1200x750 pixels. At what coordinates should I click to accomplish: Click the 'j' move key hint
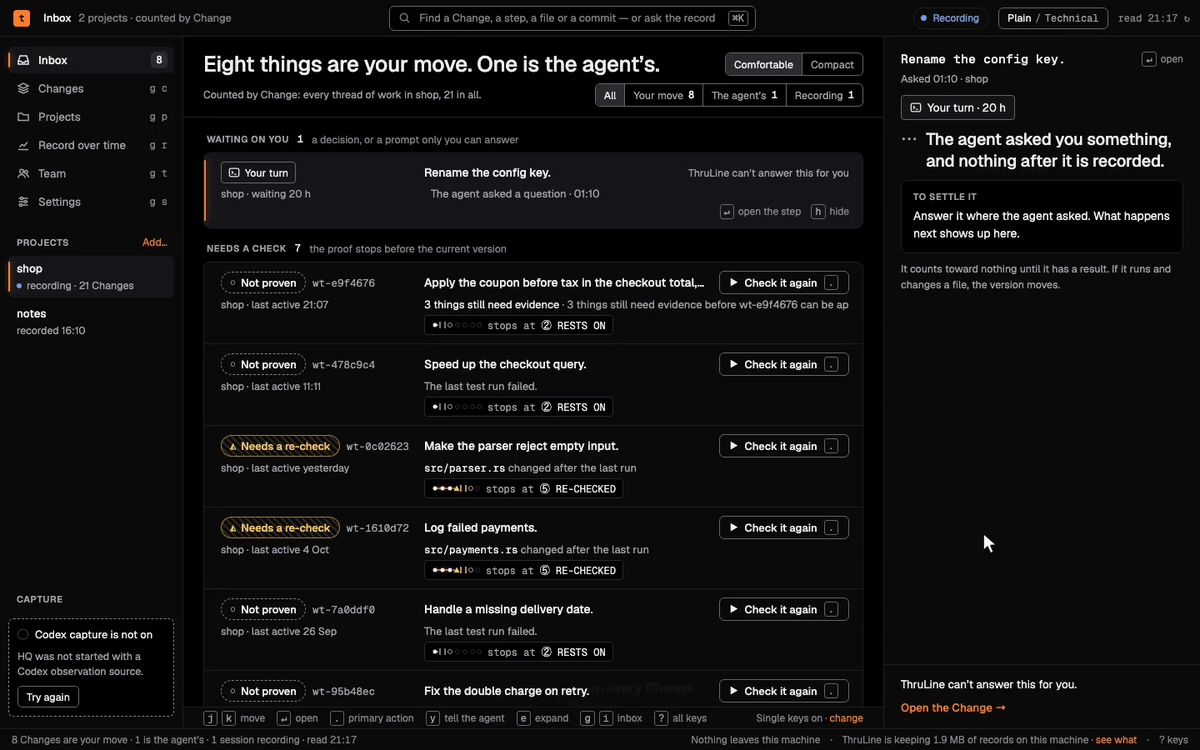210,718
